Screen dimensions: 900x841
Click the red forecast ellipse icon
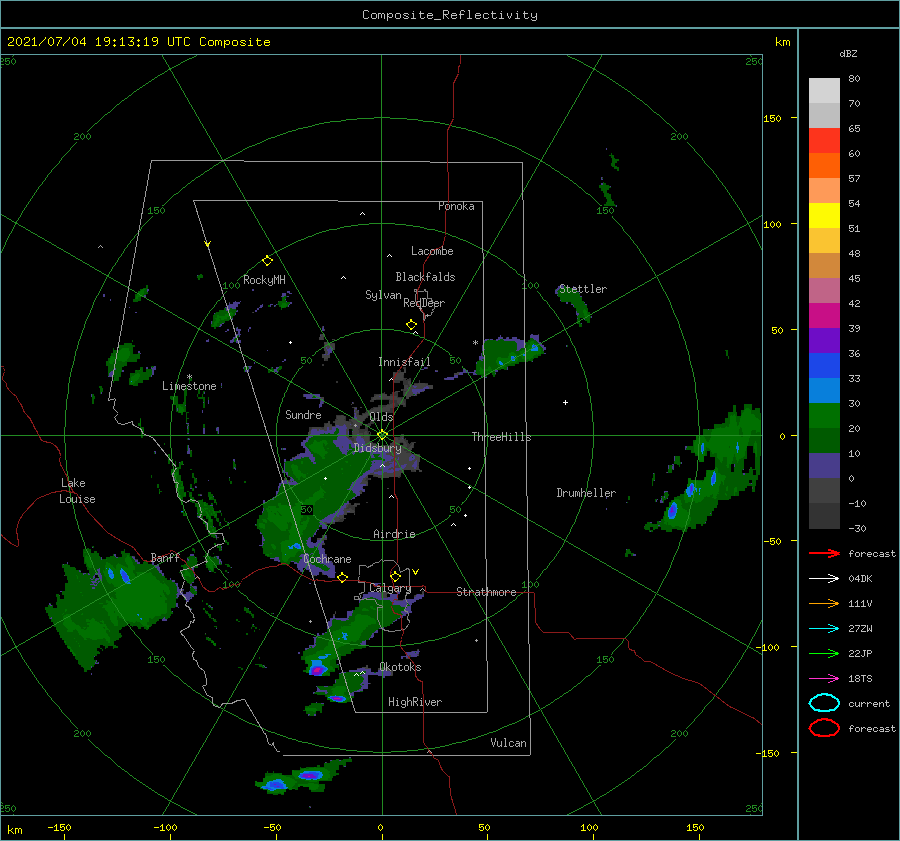pos(824,728)
